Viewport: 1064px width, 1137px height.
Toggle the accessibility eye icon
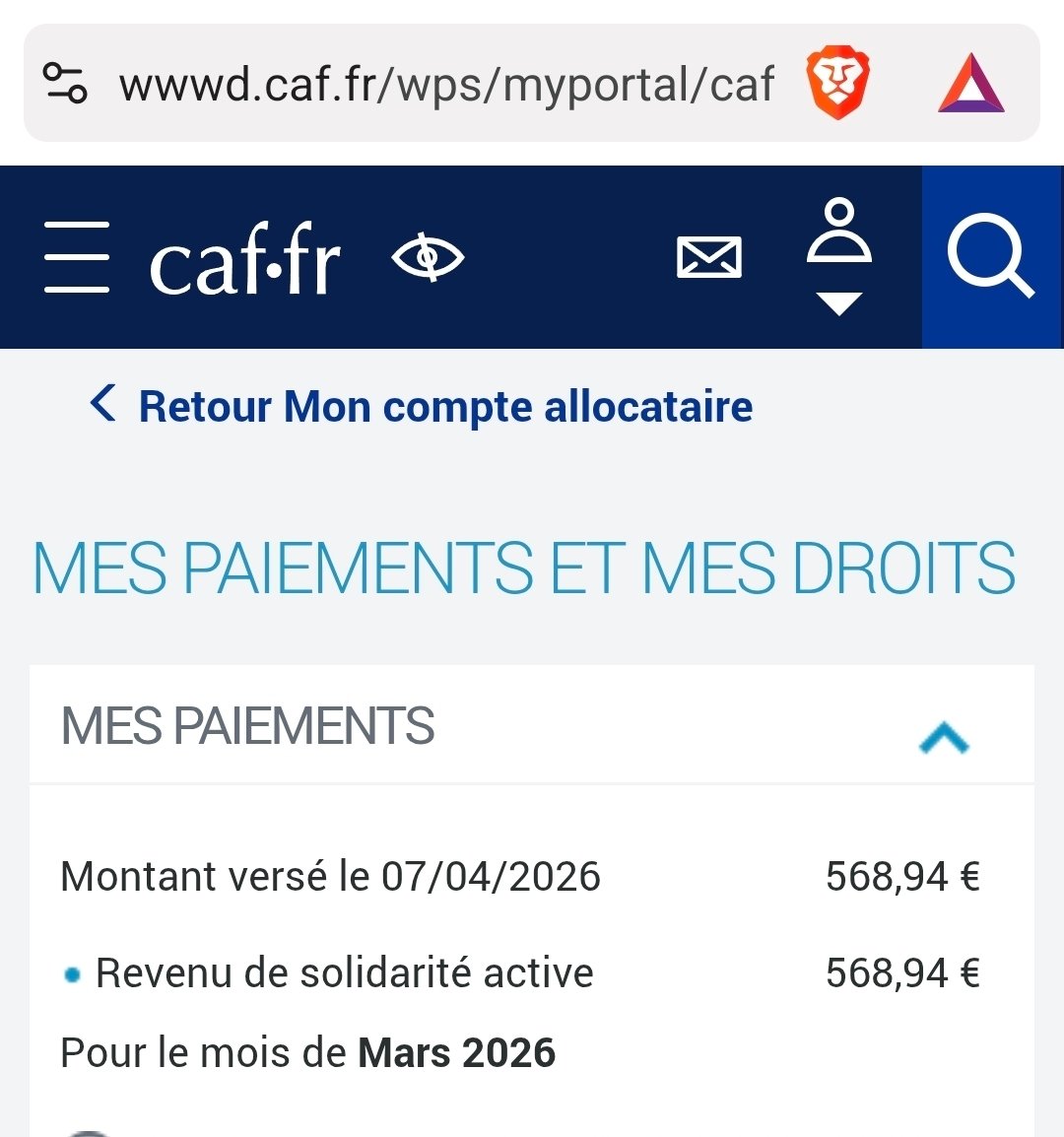click(428, 258)
